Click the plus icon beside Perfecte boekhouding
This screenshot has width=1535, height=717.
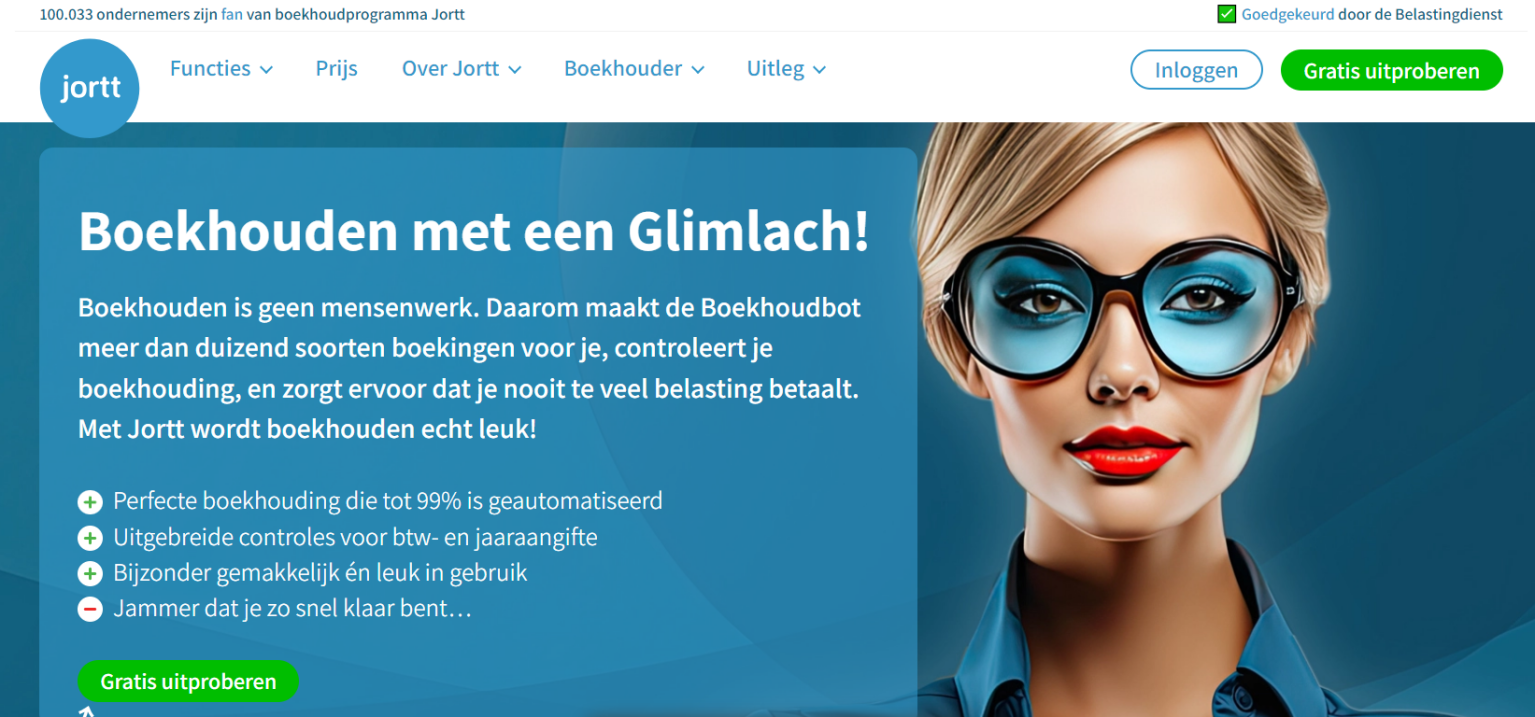click(90, 501)
